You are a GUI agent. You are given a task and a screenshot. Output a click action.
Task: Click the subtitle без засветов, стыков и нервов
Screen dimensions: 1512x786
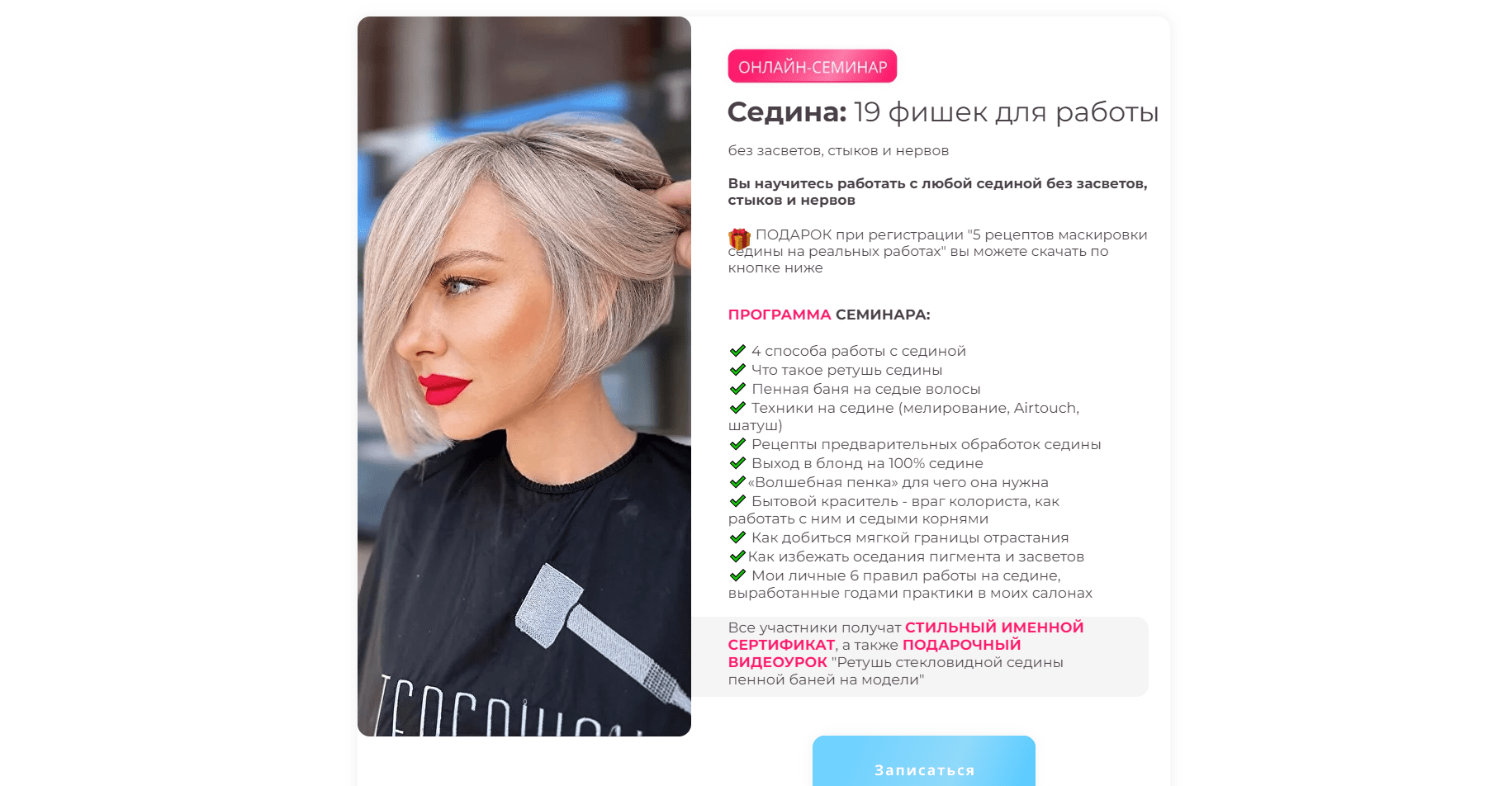tap(838, 151)
